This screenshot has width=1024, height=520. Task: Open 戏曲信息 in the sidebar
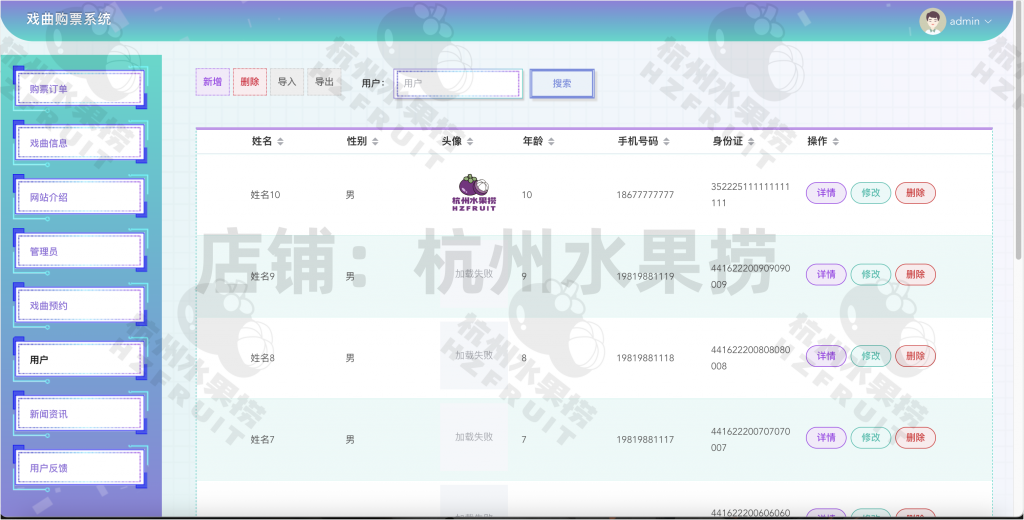click(x=79, y=143)
